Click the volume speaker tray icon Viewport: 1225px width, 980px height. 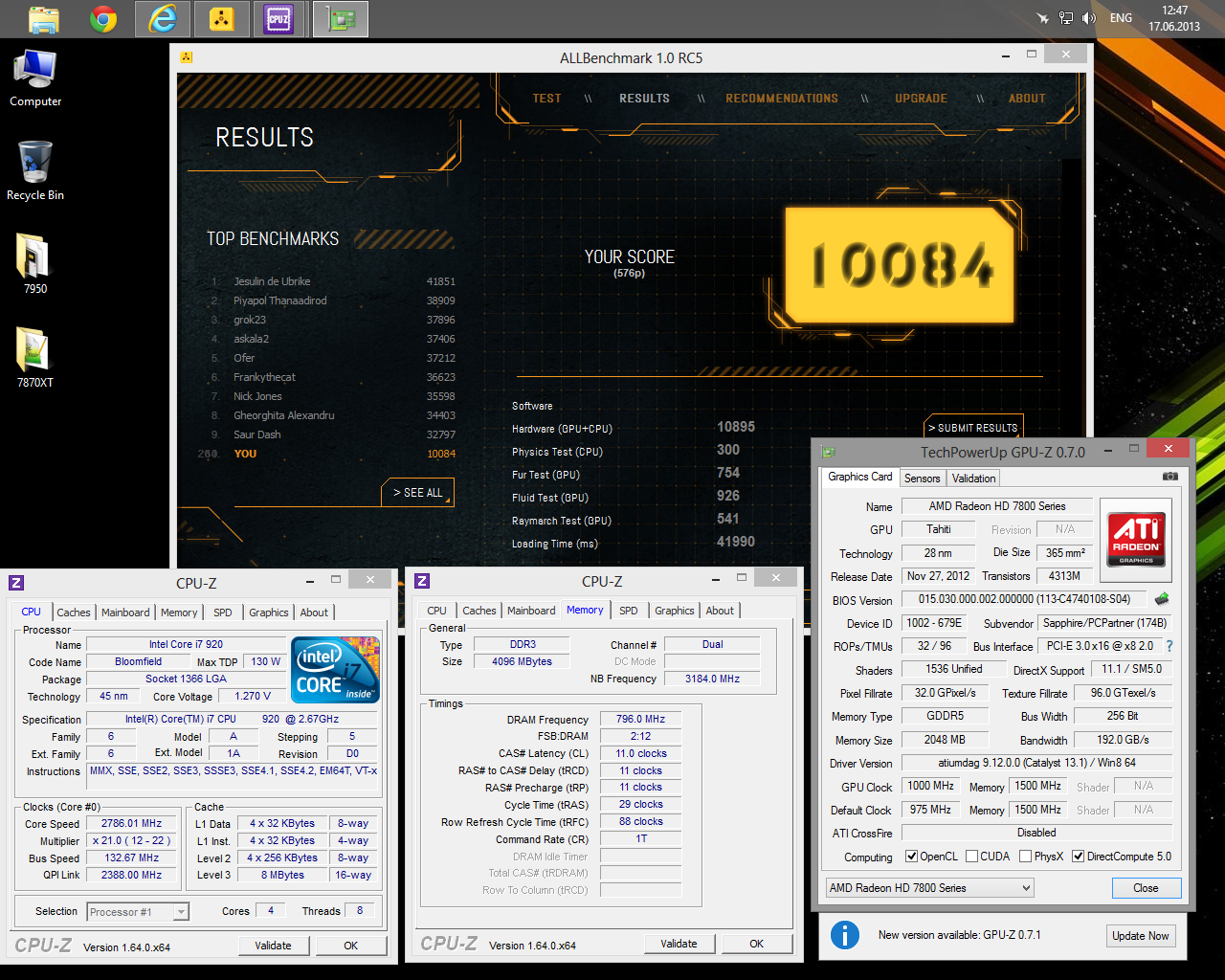[x=1088, y=18]
